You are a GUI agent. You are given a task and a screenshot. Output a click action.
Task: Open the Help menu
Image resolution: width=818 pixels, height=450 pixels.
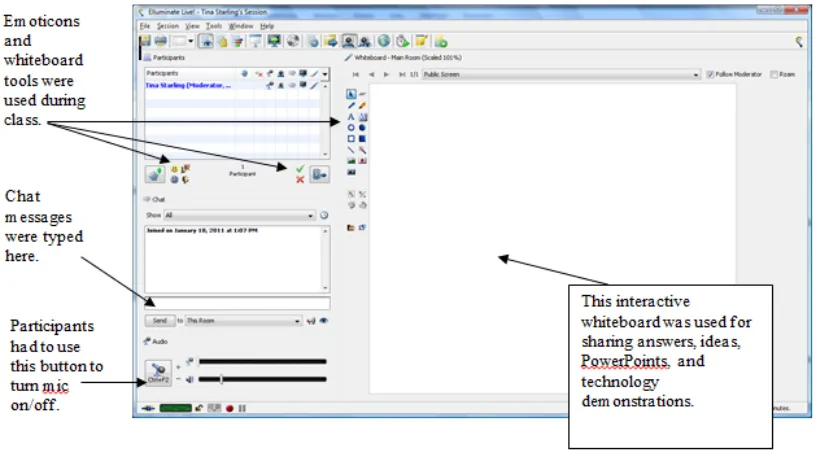pyautogui.click(x=267, y=26)
